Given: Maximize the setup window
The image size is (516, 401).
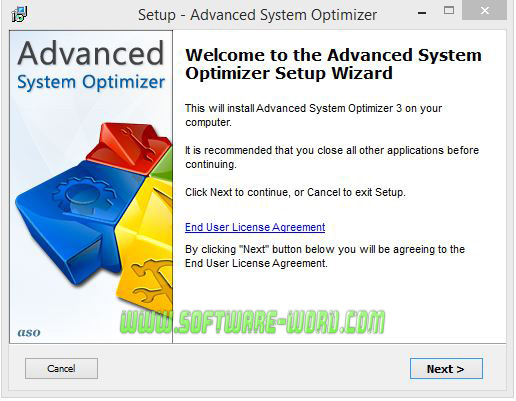Looking at the screenshot, I should [449, 11].
